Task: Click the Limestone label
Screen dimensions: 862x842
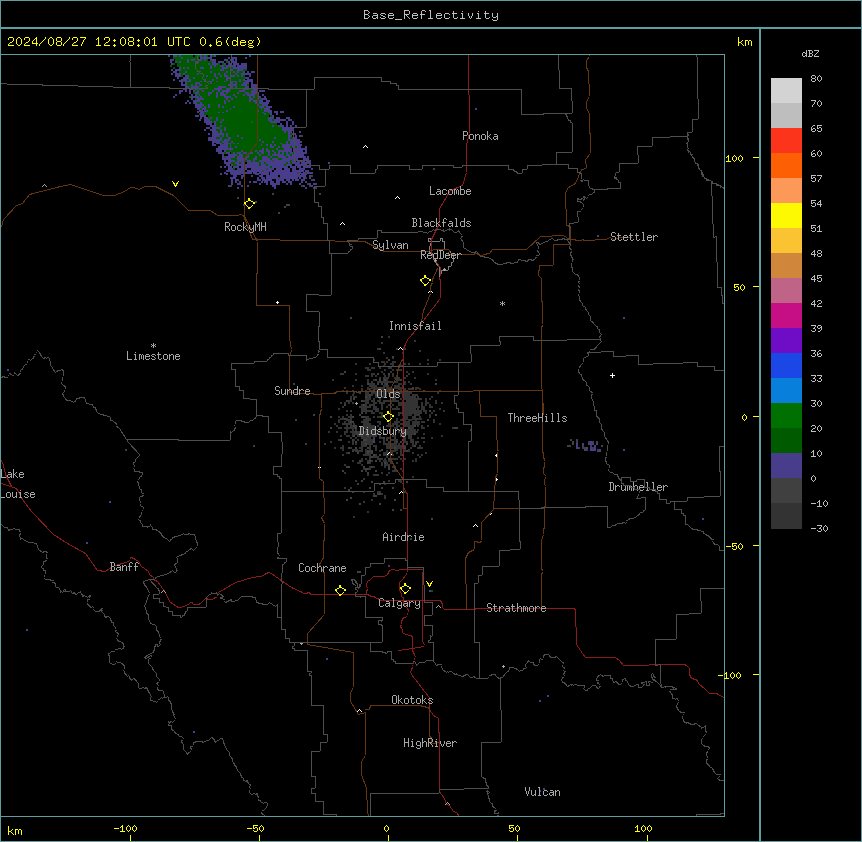Action: click(x=153, y=356)
